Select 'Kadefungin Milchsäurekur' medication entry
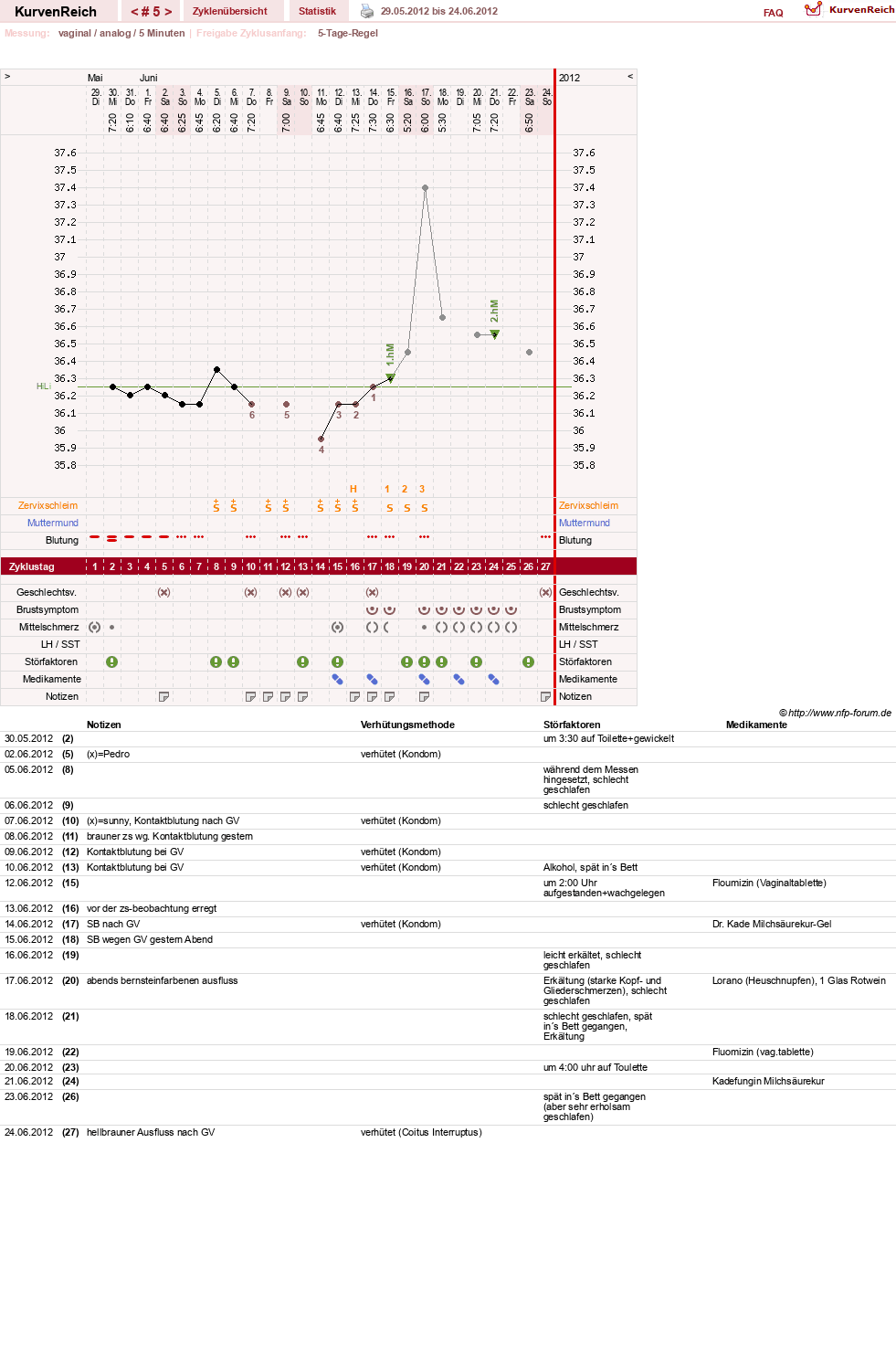The image size is (896, 1365). tap(768, 1081)
